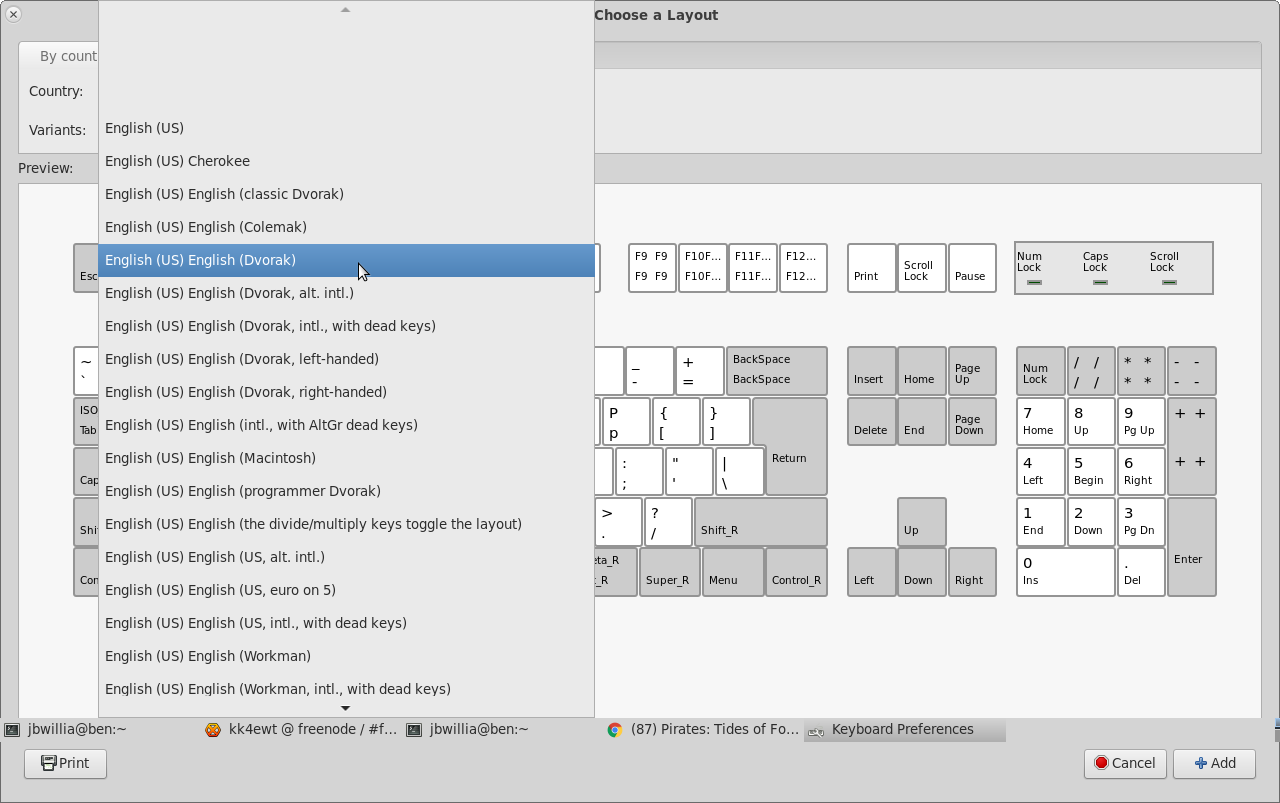The height and width of the screenshot is (803, 1280).
Task: Choose English (US) Cherokee variant
Action: (x=346, y=161)
